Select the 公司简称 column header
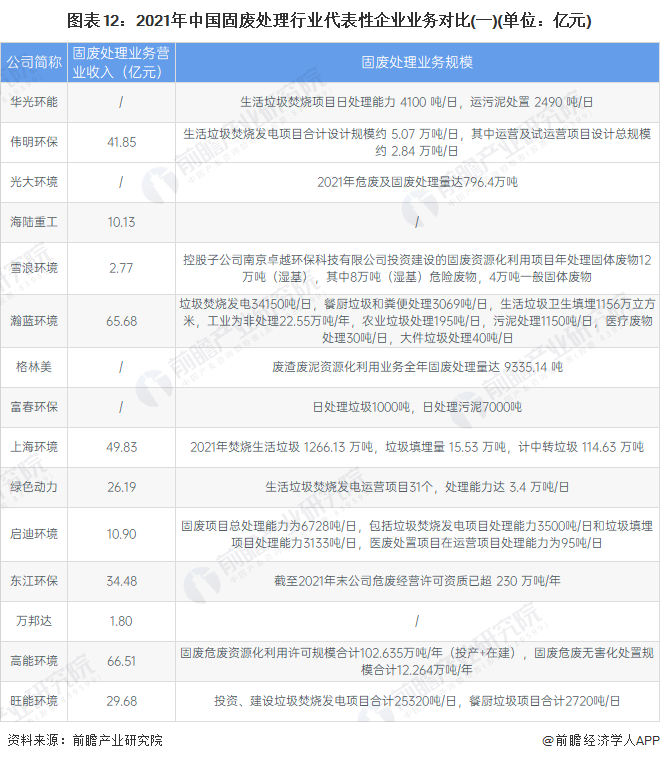The height and width of the screenshot is (761, 660). [34, 62]
